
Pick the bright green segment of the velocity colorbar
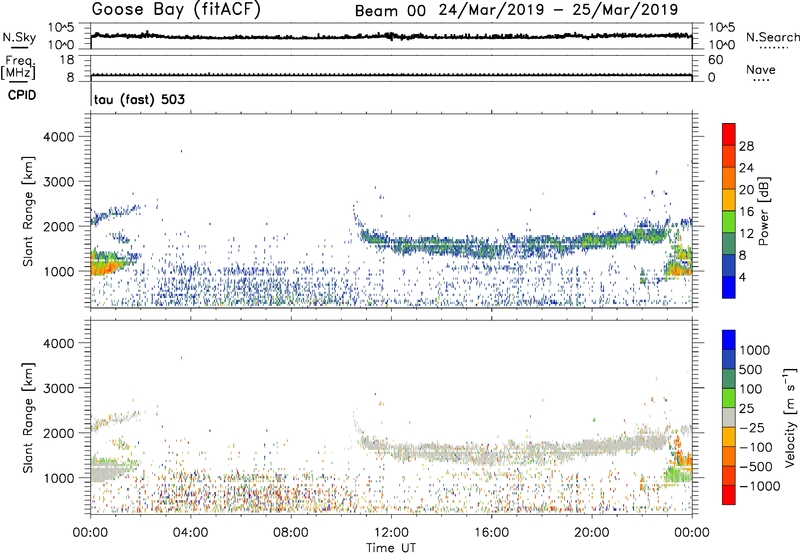coord(729,398)
